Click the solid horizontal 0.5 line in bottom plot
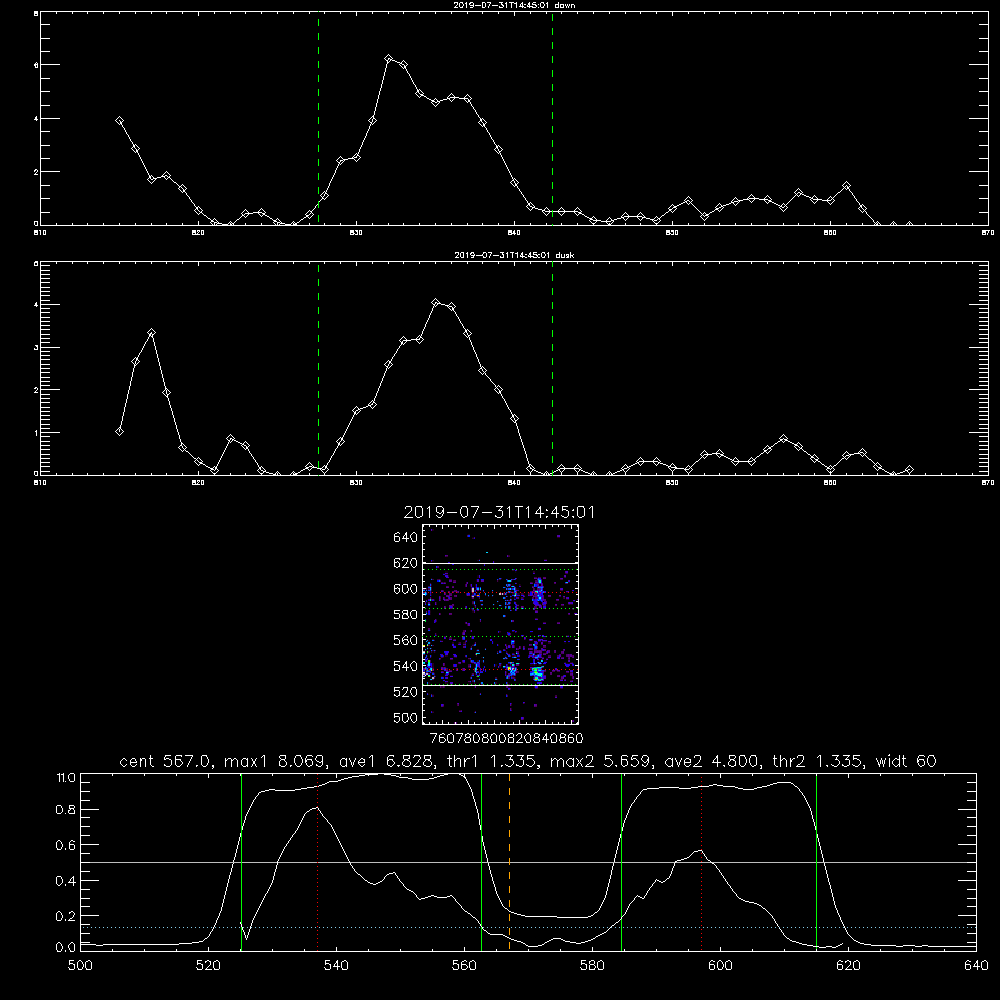Viewport: 1000px width, 1000px height. pos(529,862)
